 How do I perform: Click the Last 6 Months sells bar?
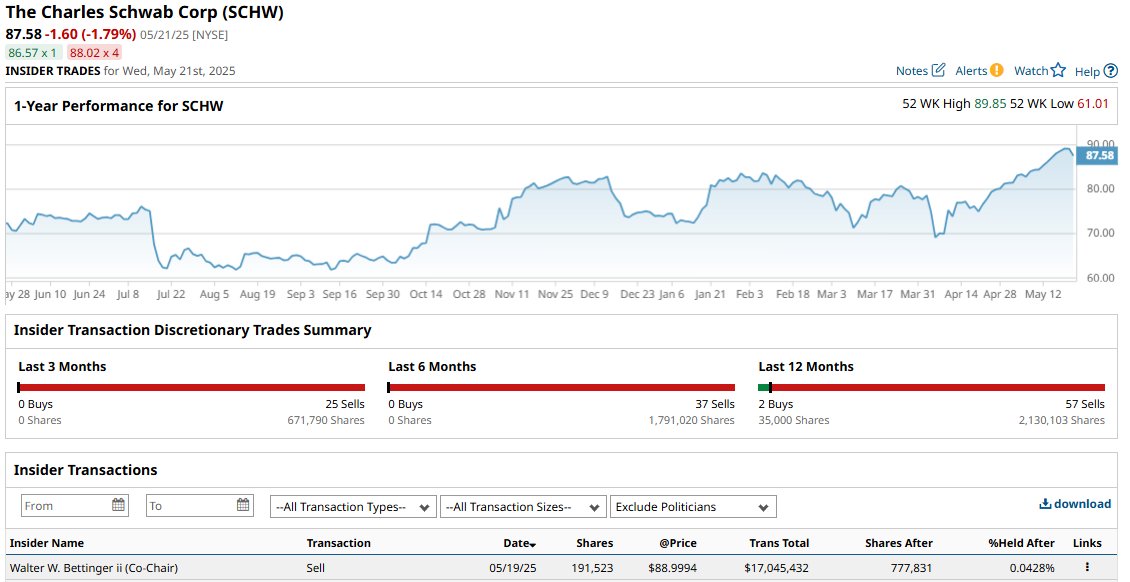[561, 388]
